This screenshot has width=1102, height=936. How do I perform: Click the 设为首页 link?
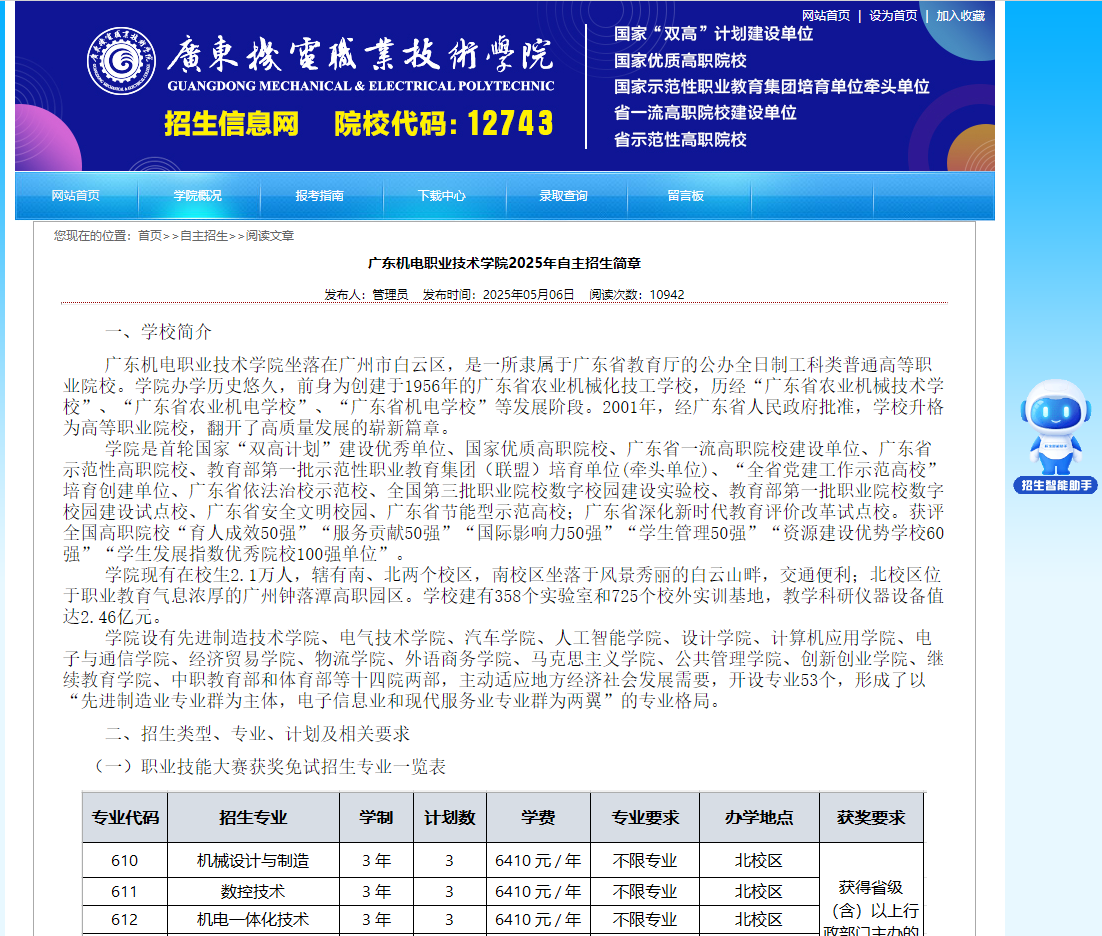point(894,15)
